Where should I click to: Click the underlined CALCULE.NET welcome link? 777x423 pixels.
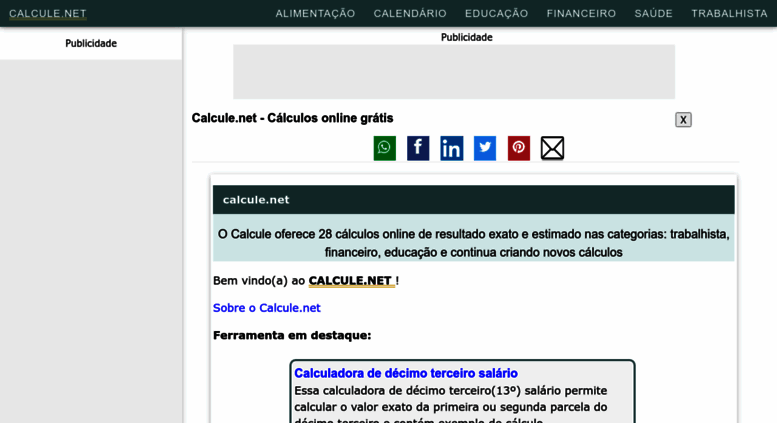pos(351,281)
